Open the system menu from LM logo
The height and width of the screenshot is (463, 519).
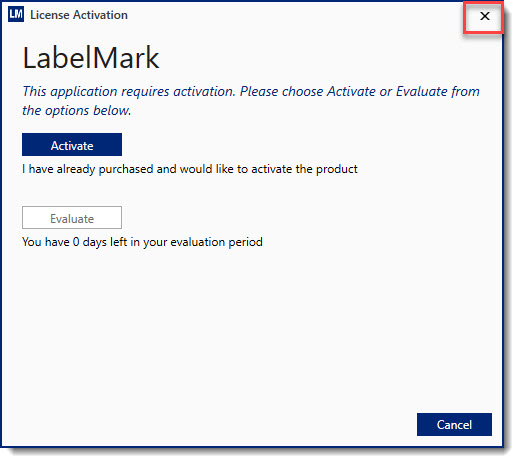(16, 15)
